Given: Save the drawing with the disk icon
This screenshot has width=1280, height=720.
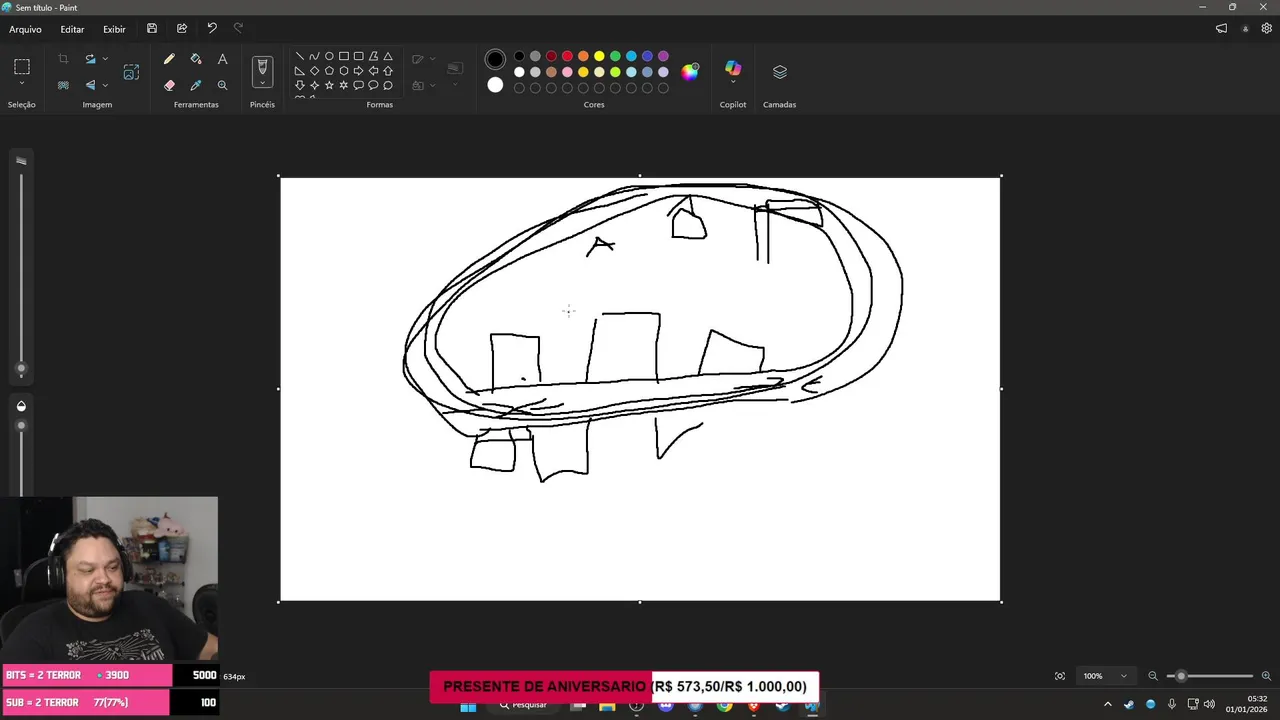Looking at the screenshot, I should [152, 29].
